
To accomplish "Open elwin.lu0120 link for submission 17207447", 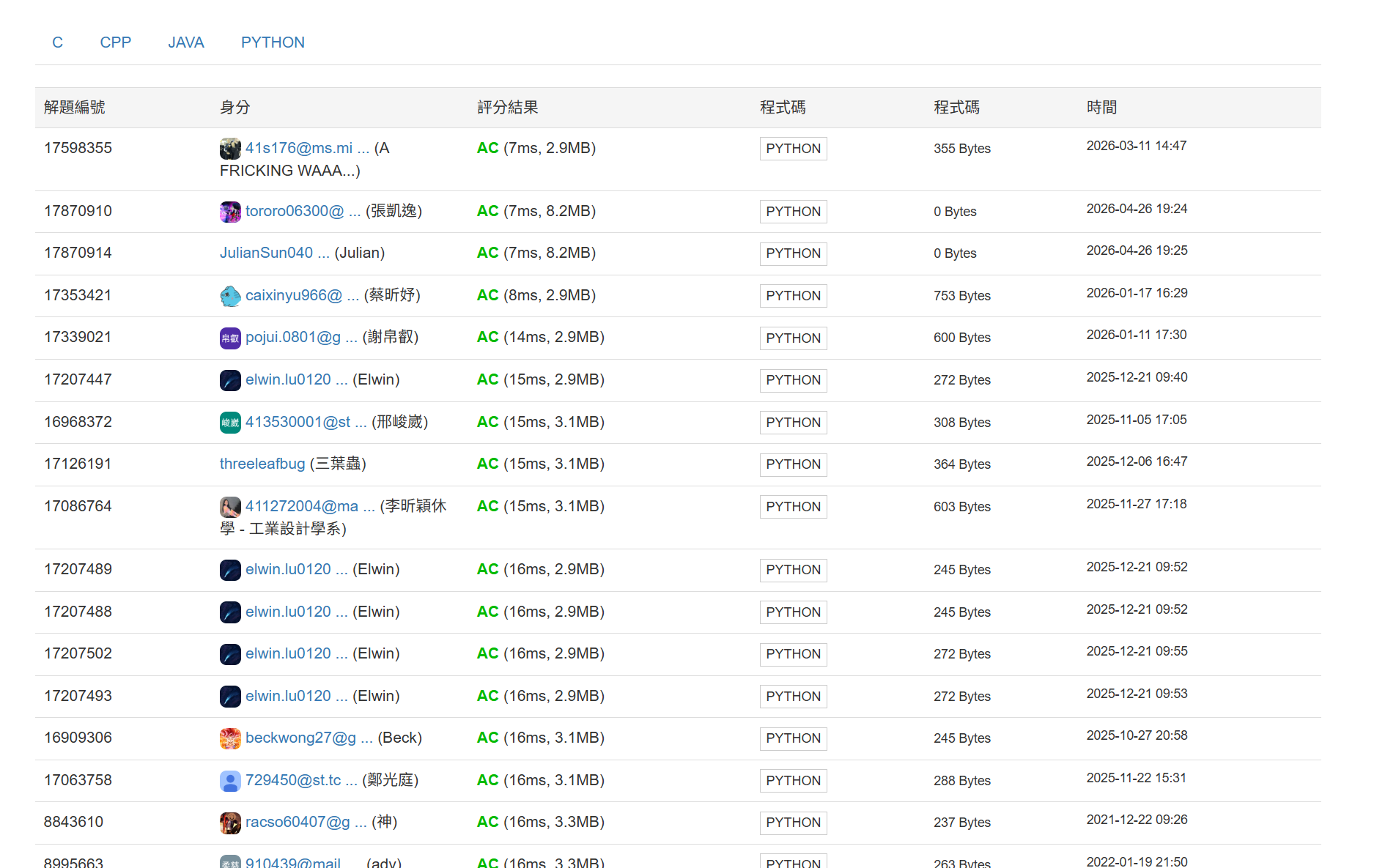I will (x=297, y=379).
